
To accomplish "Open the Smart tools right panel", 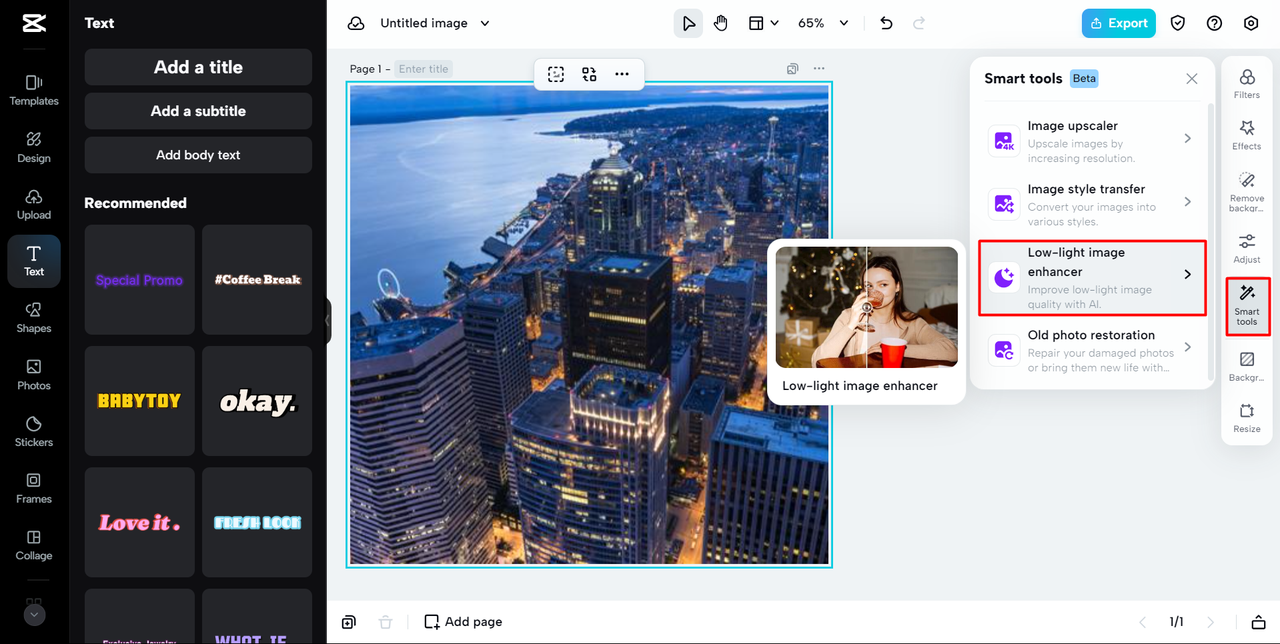I will point(1247,305).
